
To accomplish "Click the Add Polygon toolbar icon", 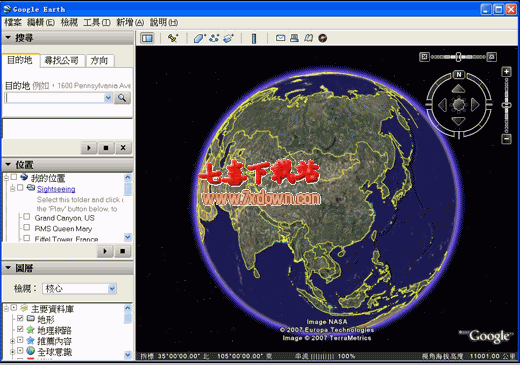I will 200,38.
